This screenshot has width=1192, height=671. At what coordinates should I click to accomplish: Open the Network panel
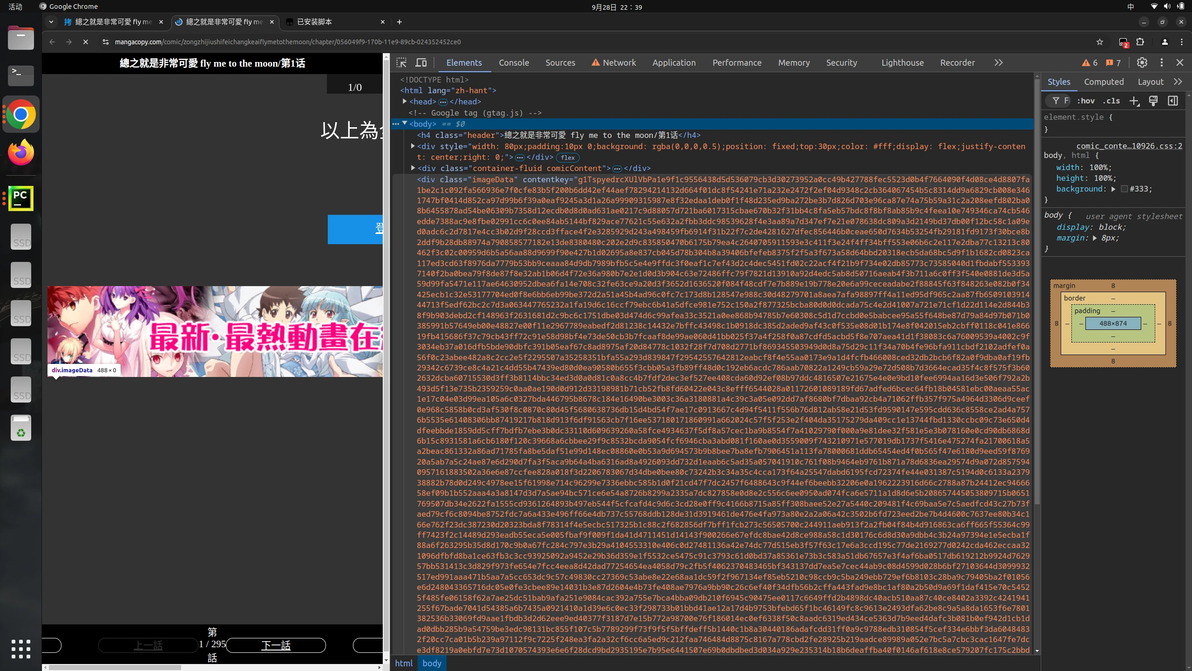coord(613,62)
